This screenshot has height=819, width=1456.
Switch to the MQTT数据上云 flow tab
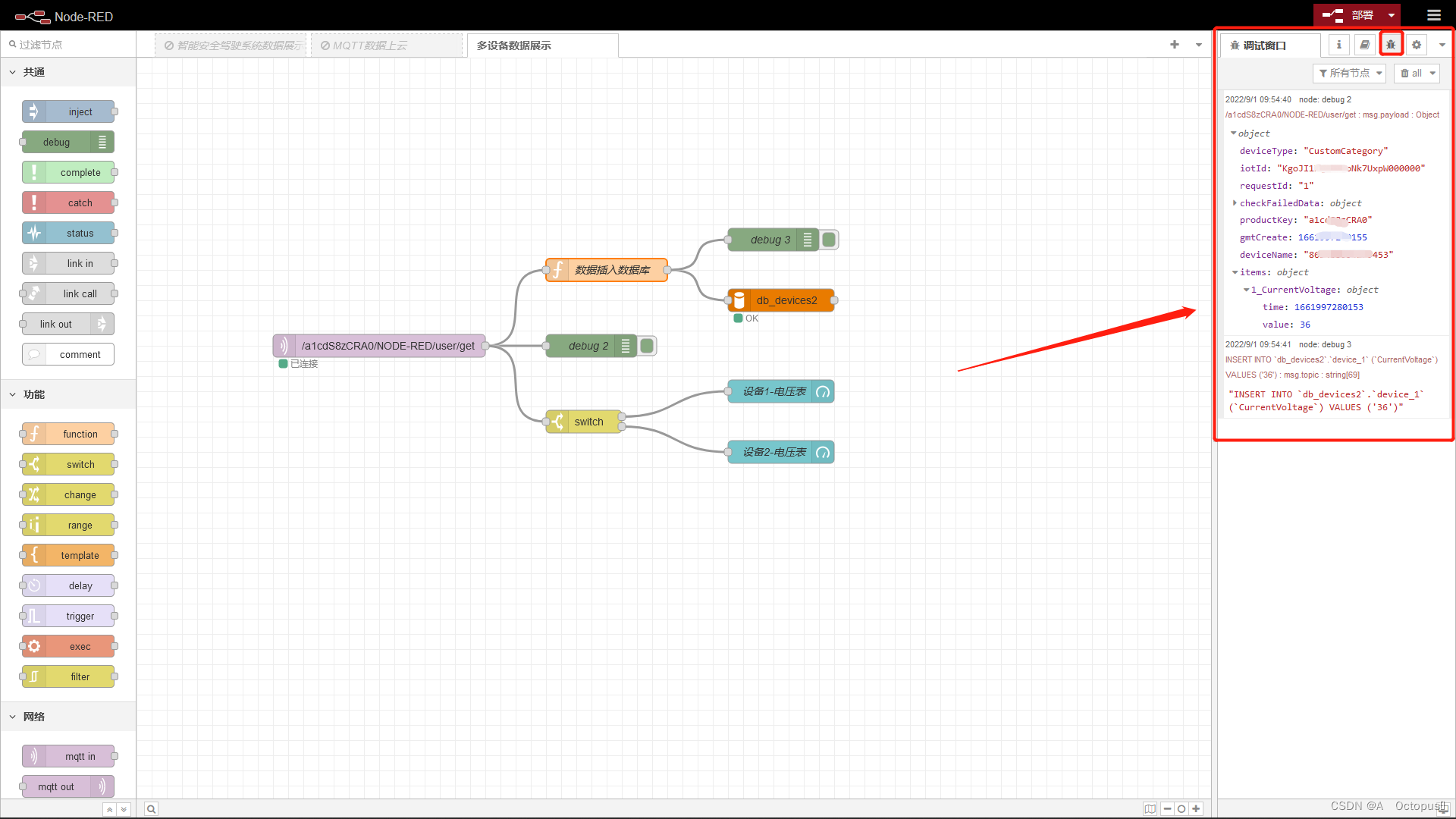(387, 45)
